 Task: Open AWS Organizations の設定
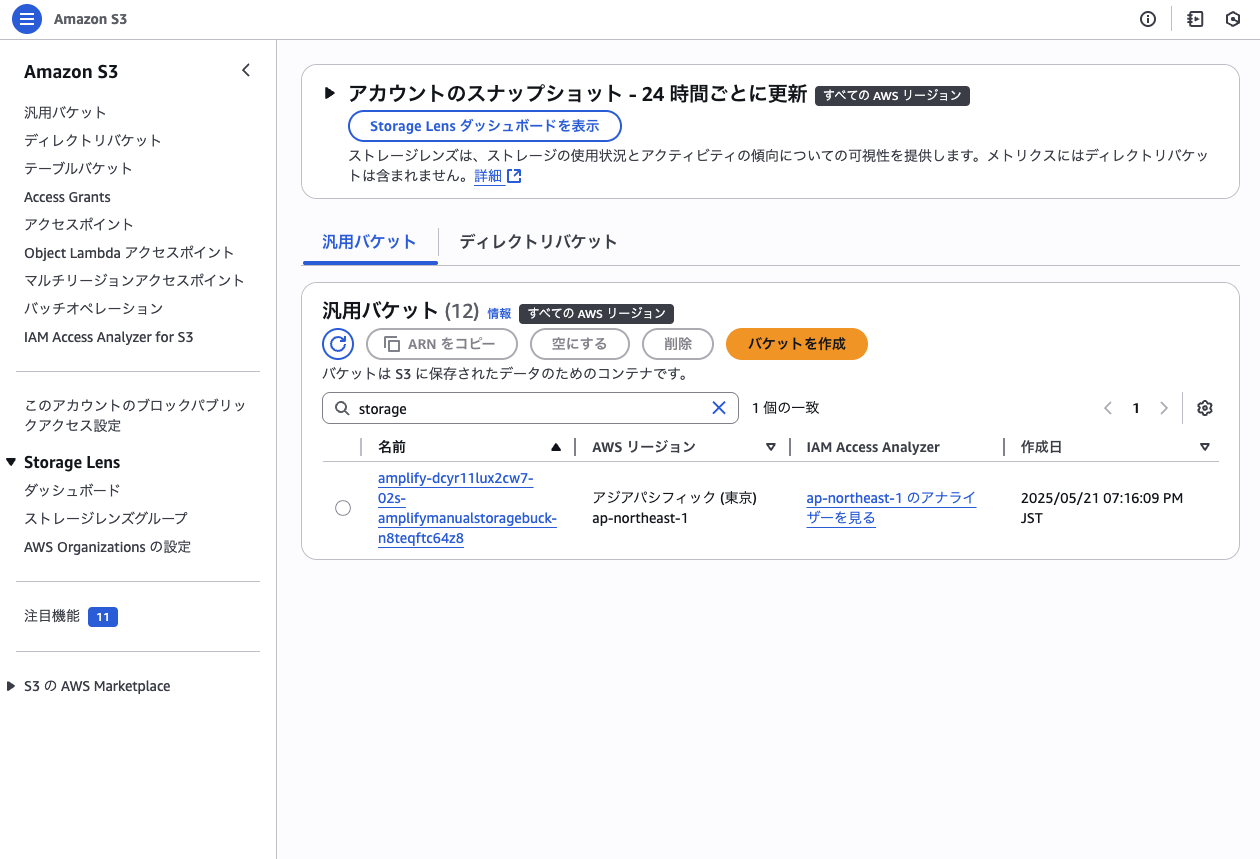(108, 547)
